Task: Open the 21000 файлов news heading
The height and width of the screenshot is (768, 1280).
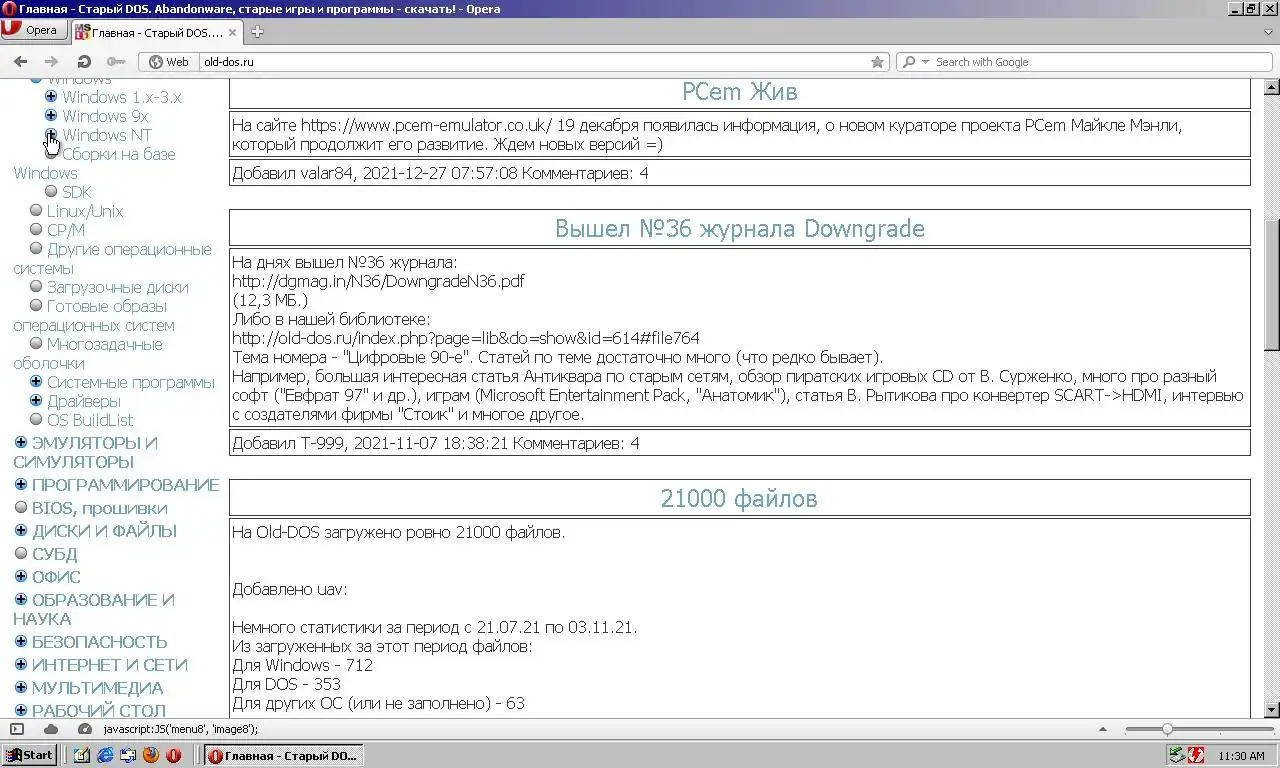Action: pos(739,498)
